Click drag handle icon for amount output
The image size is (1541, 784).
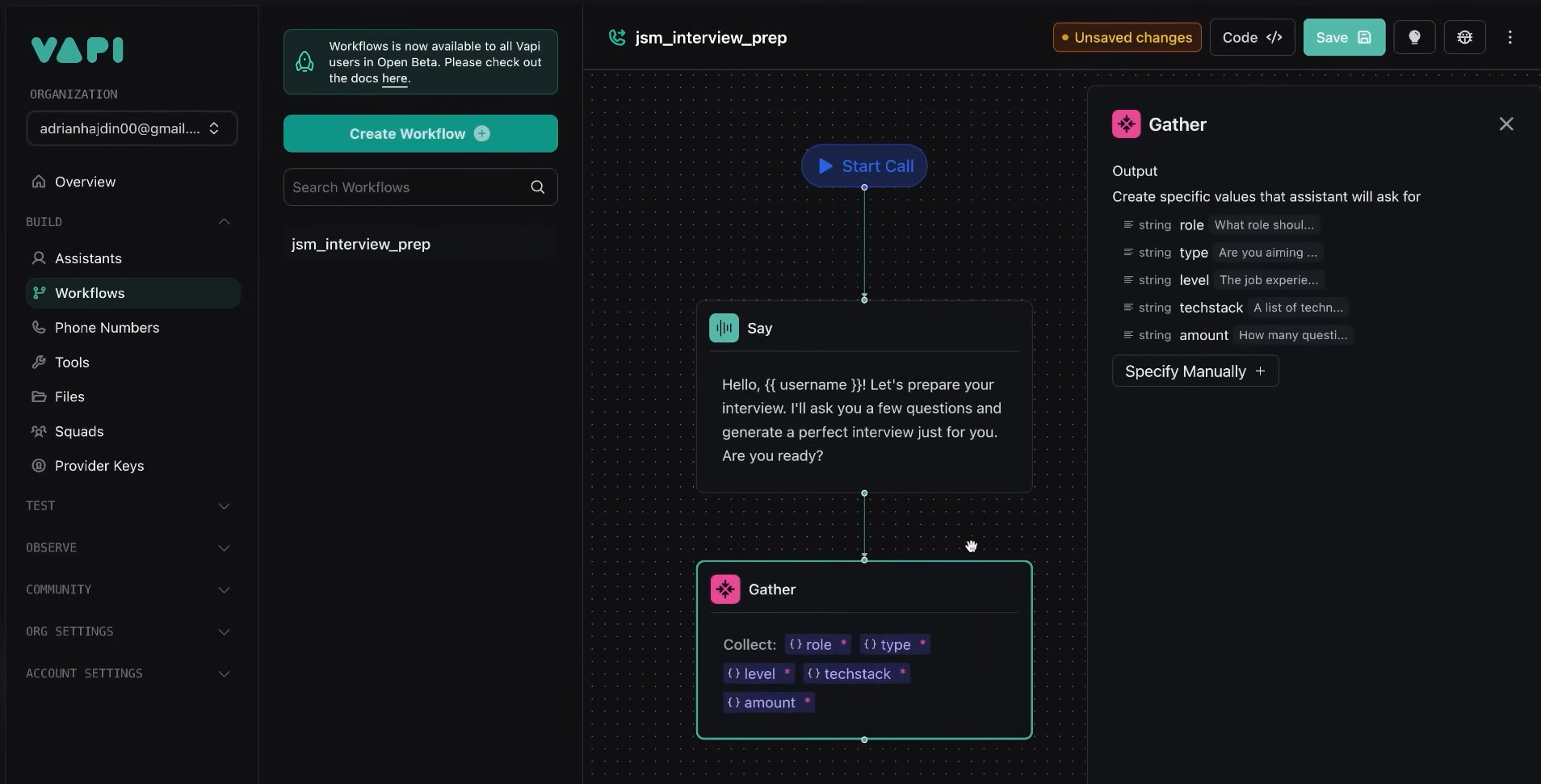(x=1128, y=334)
